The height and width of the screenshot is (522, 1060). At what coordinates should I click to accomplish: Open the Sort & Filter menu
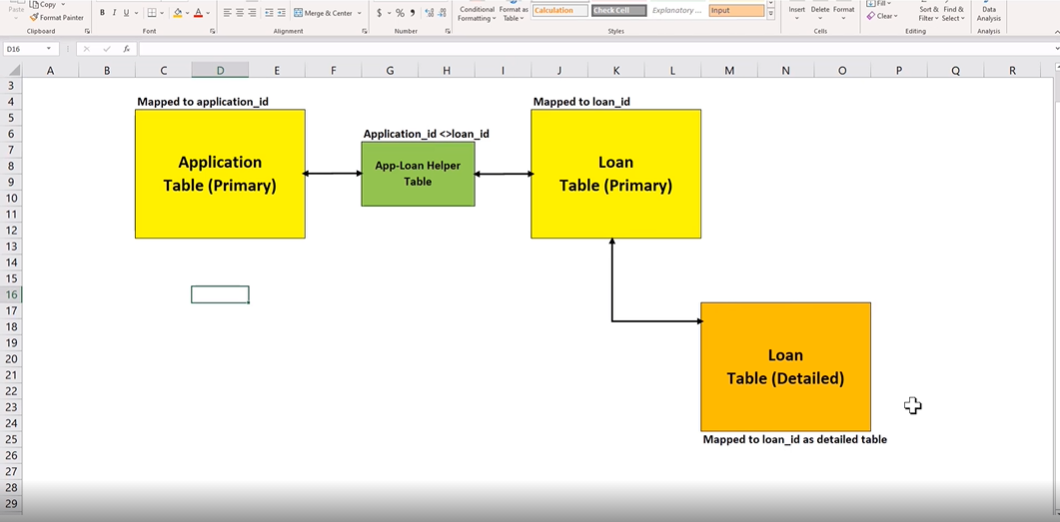929,13
